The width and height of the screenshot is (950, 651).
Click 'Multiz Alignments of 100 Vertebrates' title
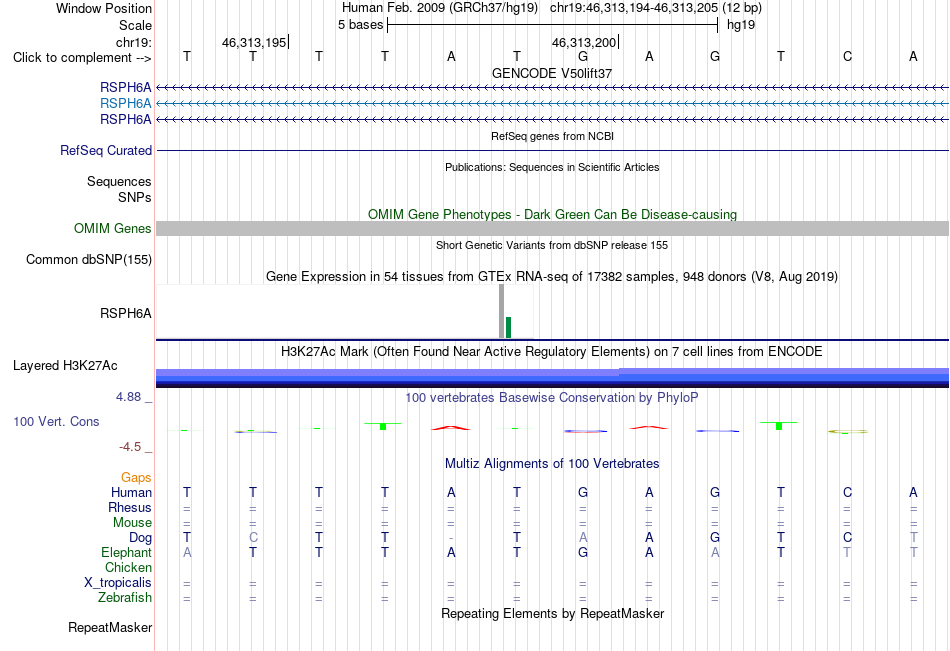pyautogui.click(x=552, y=464)
